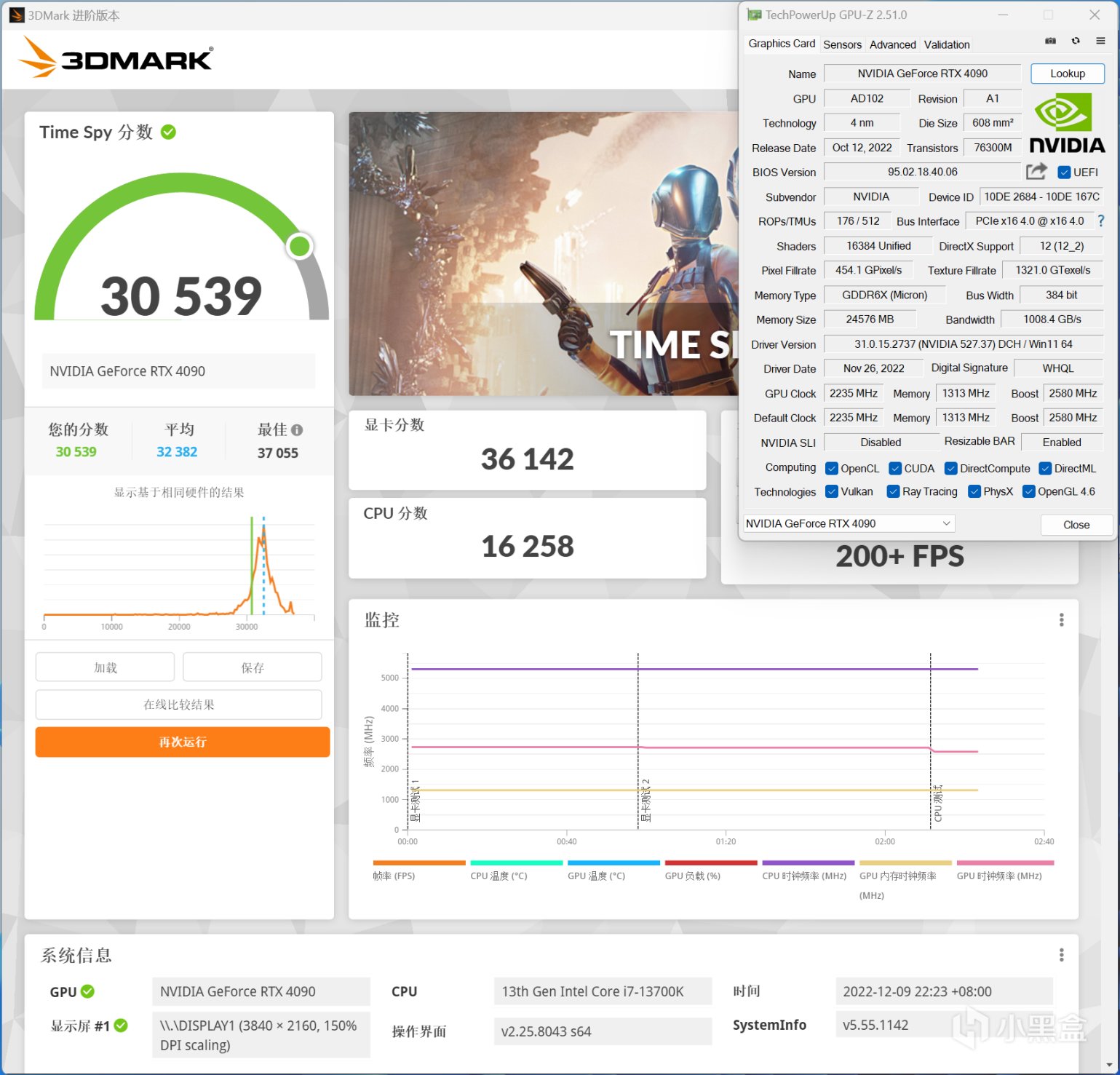Image resolution: width=1120 pixels, height=1075 pixels.
Task: Toggle the CUDA checkbox
Action: pos(896,469)
